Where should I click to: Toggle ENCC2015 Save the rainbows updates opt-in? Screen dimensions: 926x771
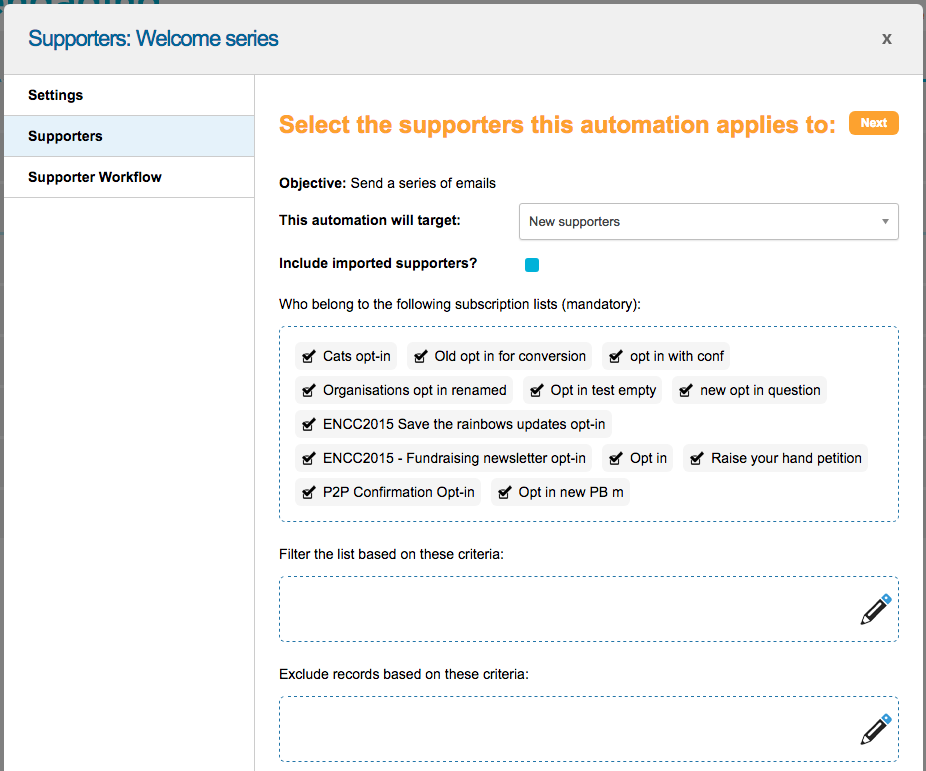point(309,424)
